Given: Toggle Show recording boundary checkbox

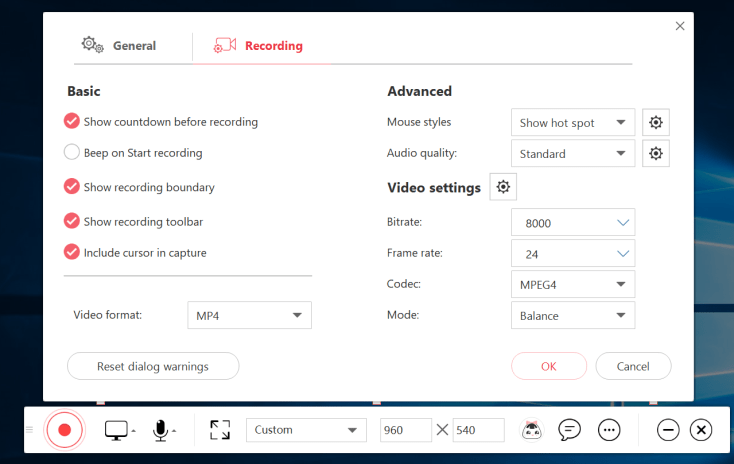Looking at the screenshot, I should coord(72,187).
